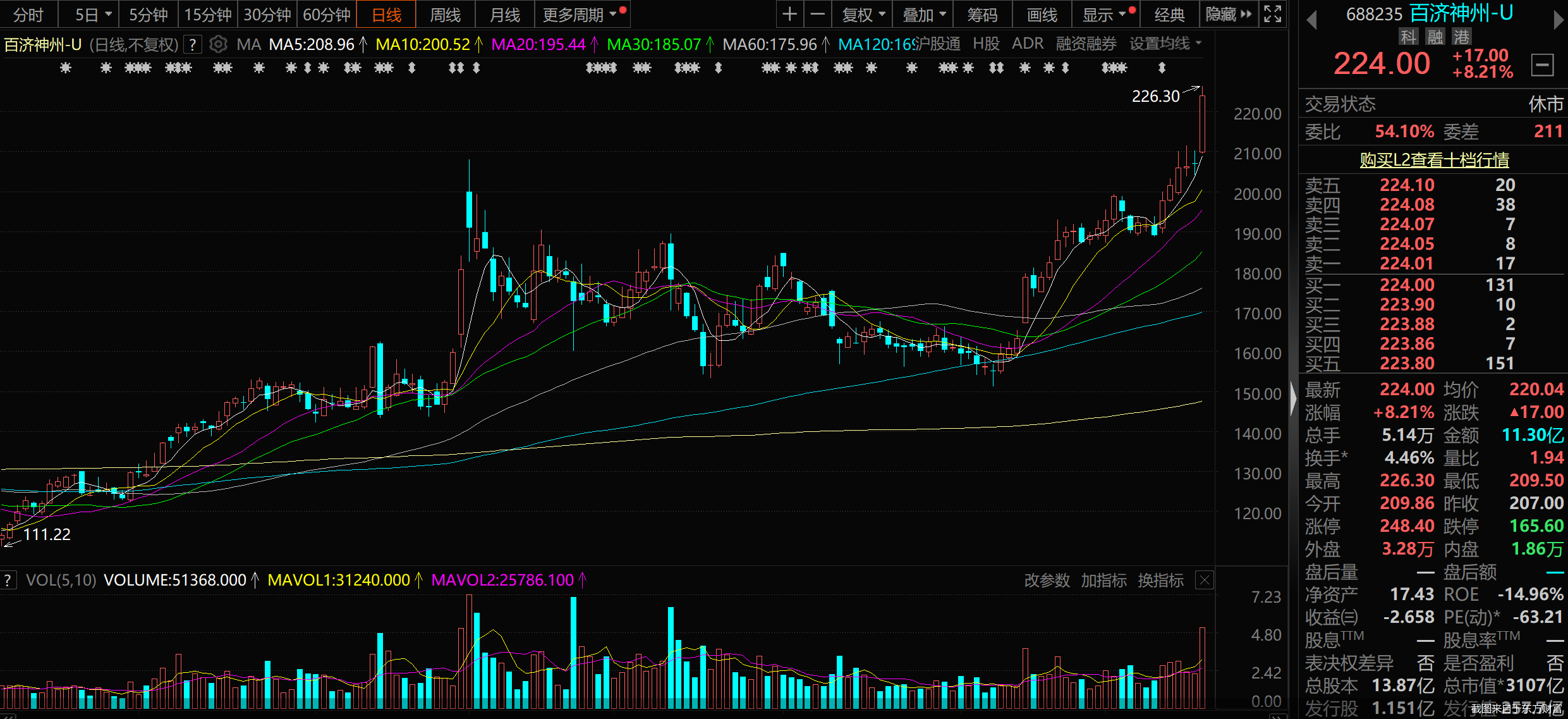Click the MA30:185.07 indicator label
The image size is (1568, 719).
coord(653,44)
